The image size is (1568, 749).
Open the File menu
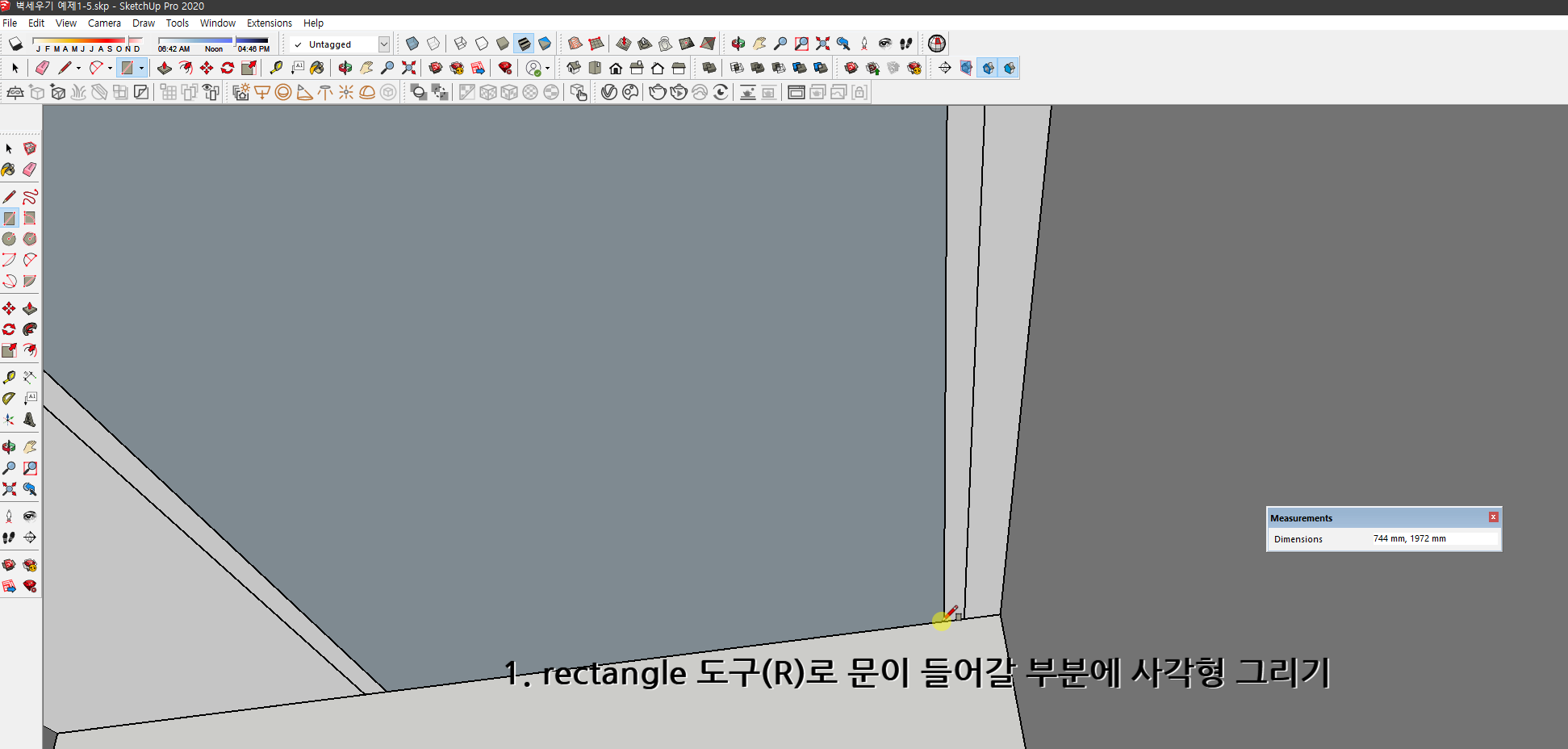[x=10, y=23]
